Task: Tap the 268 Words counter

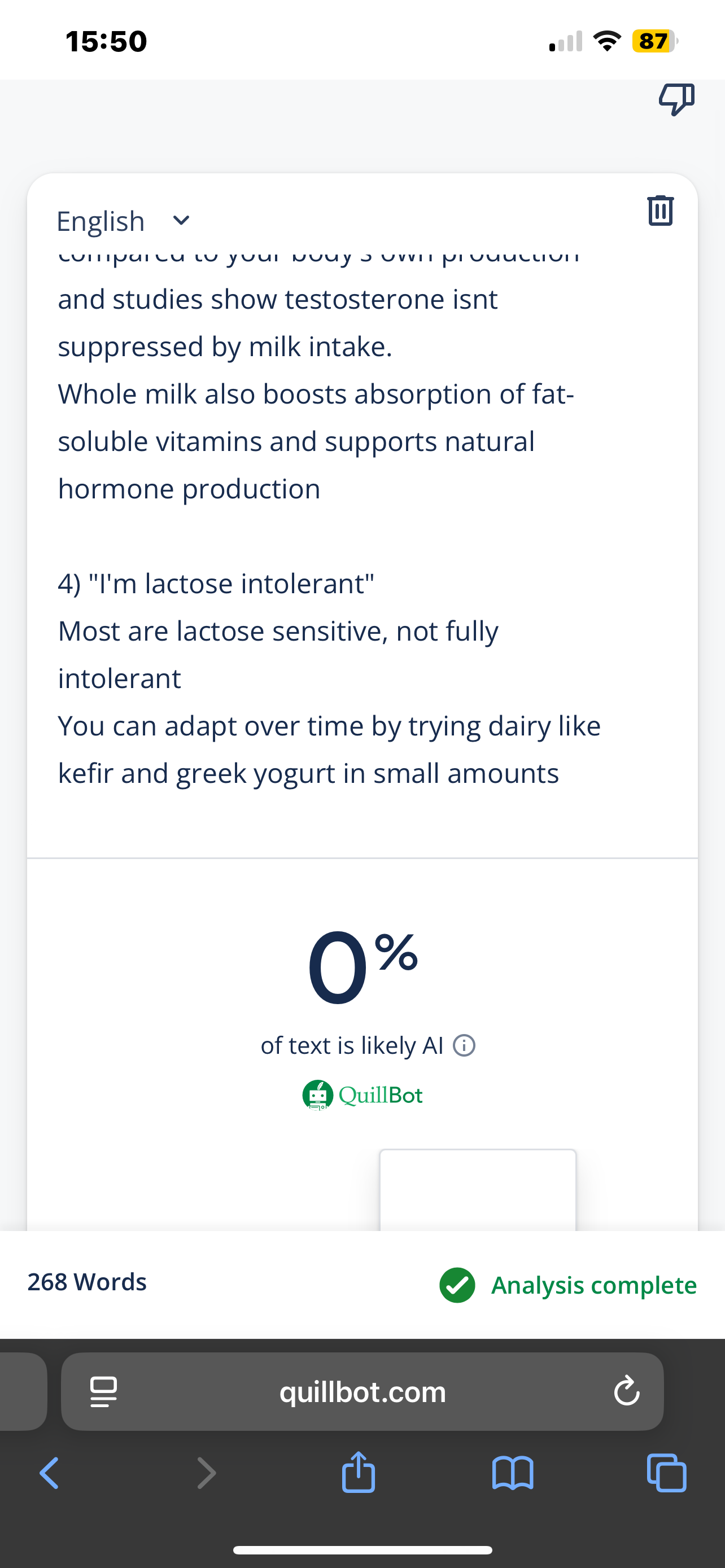Action: pos(87,1282)
